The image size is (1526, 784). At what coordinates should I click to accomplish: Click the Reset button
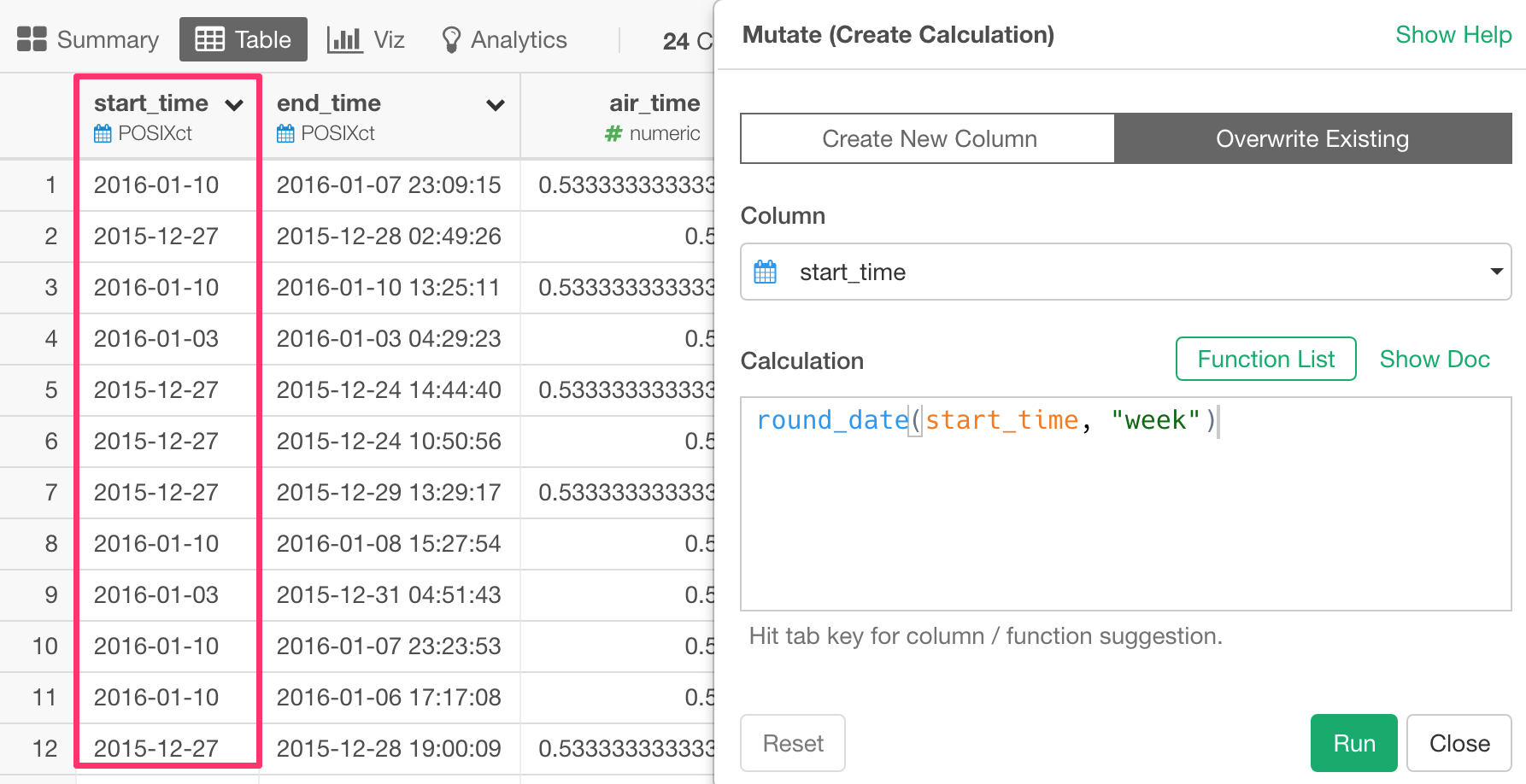pyautogui.click(x=793, y=743)
